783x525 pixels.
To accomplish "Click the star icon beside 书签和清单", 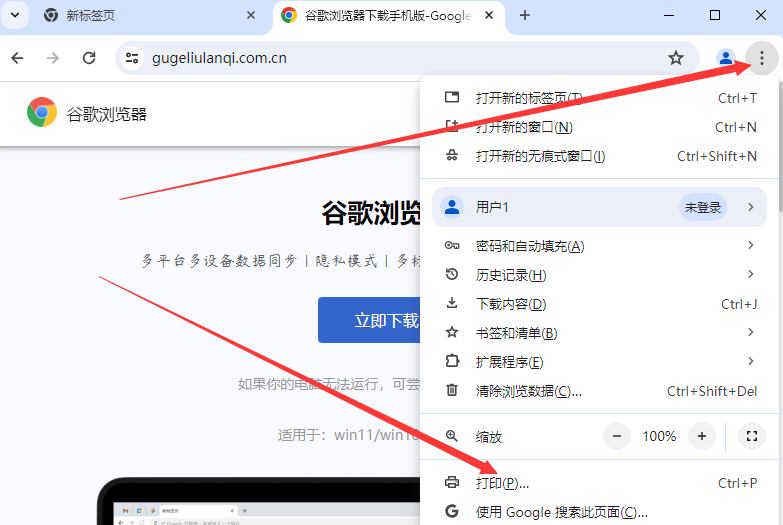I will point(452,332).
